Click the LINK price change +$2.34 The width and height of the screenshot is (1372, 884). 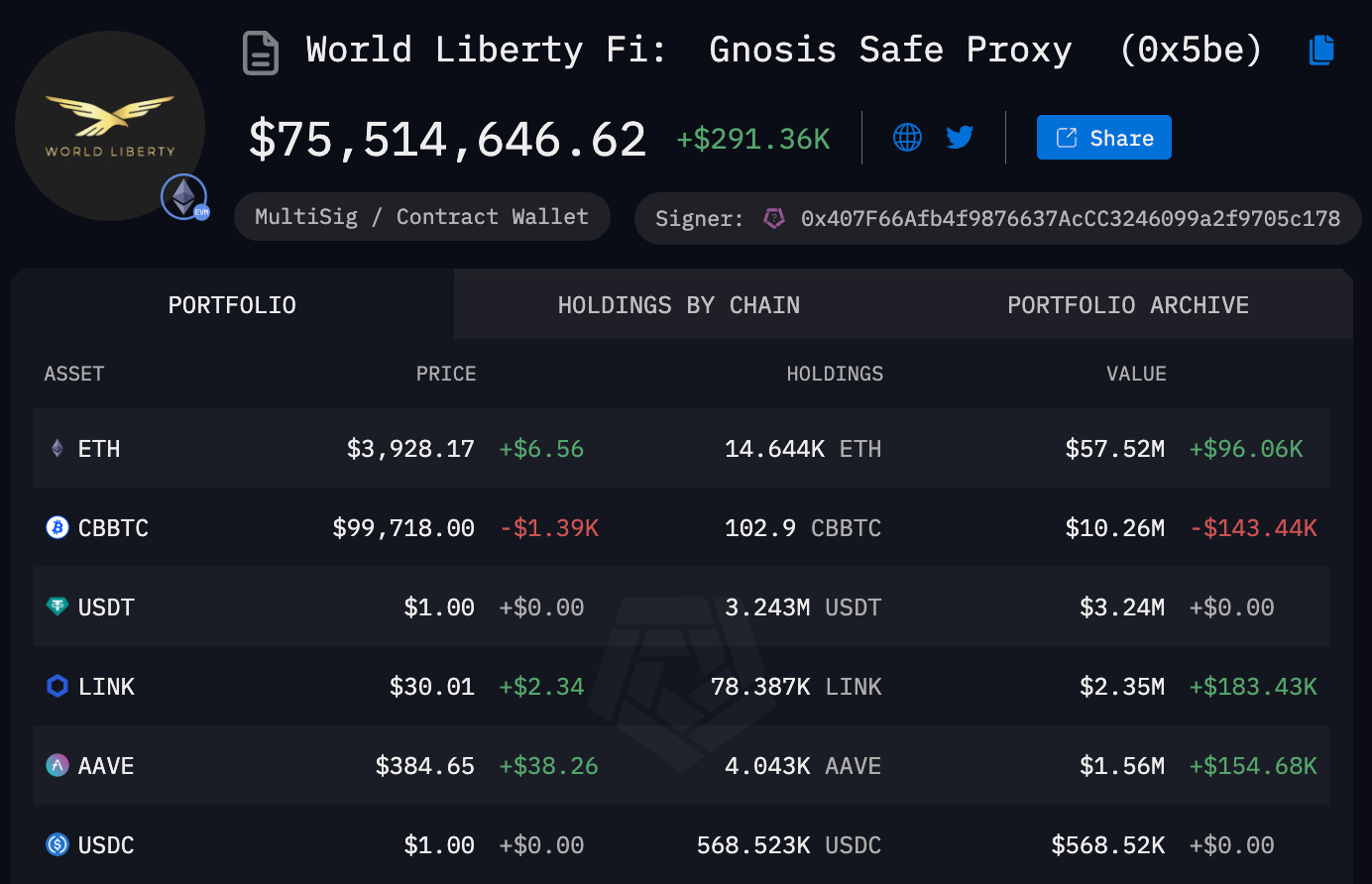pos(541,687)
